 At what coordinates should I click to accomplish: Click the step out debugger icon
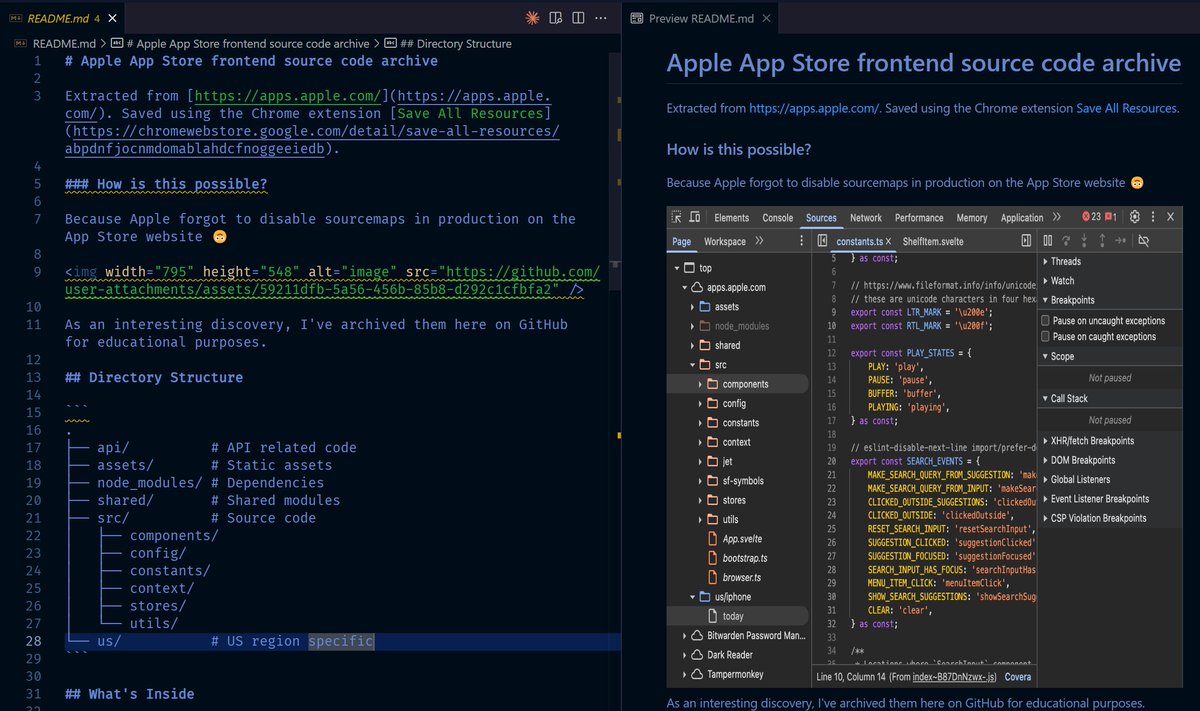point(1102,241)
